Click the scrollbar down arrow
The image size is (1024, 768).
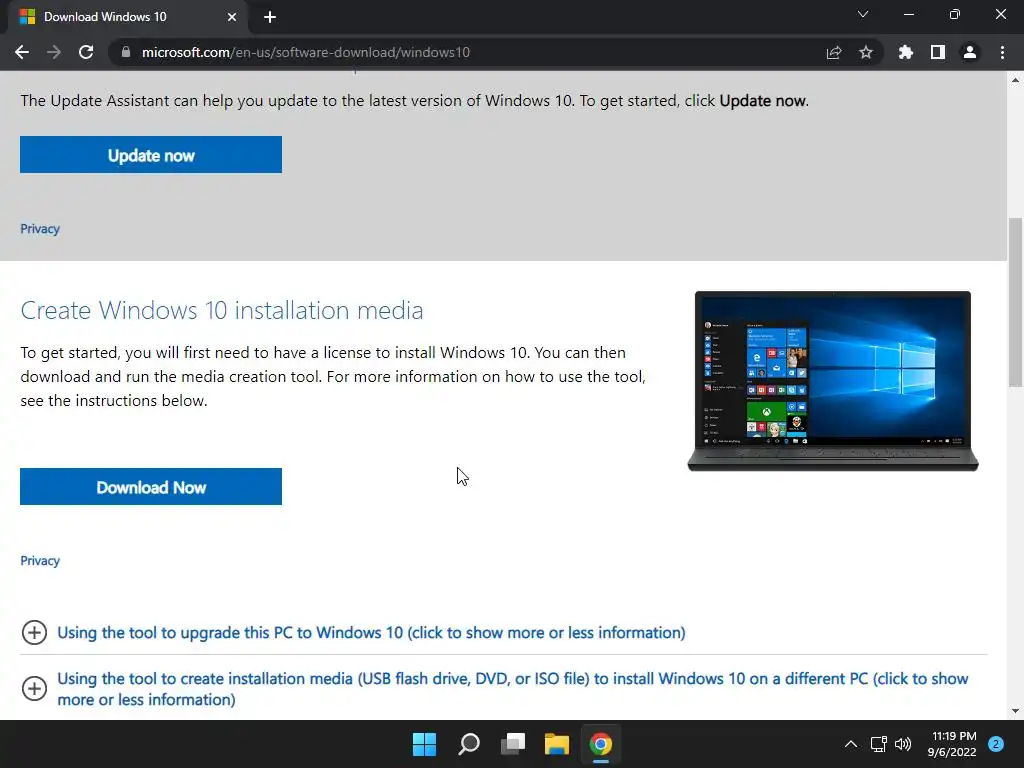[x=1015, y=711]
